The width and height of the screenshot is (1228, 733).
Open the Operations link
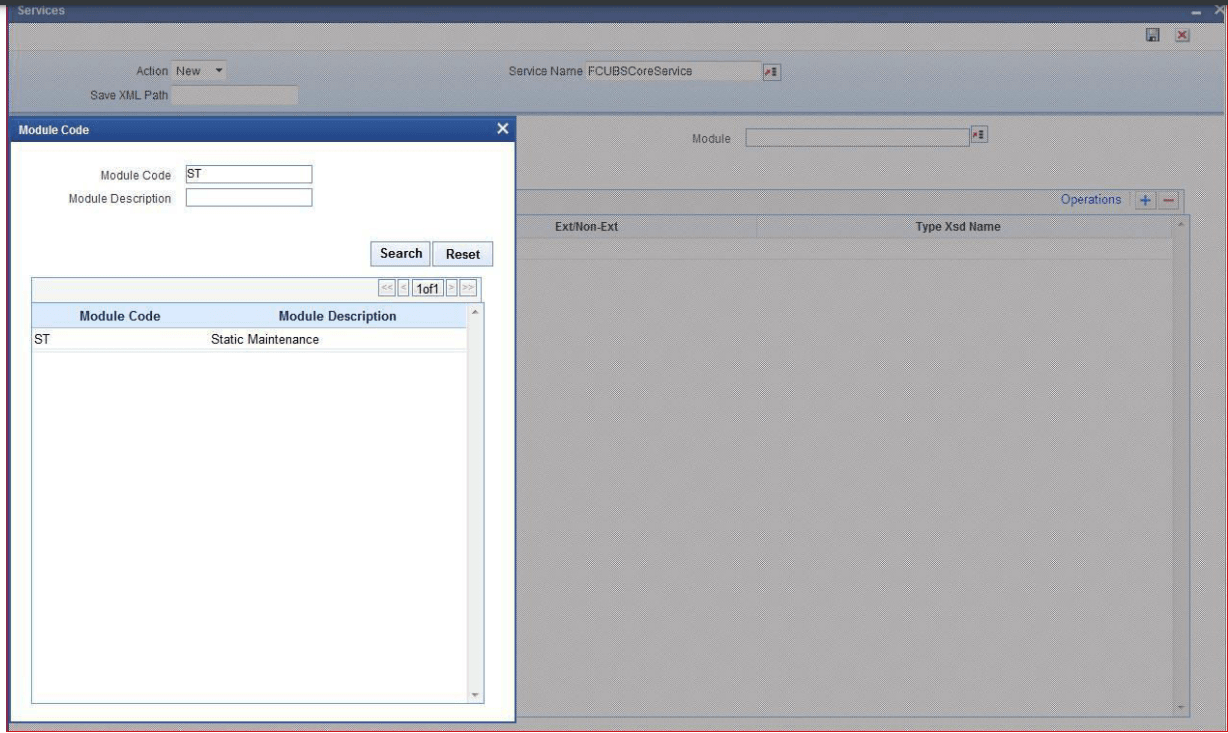[1091, 200]
